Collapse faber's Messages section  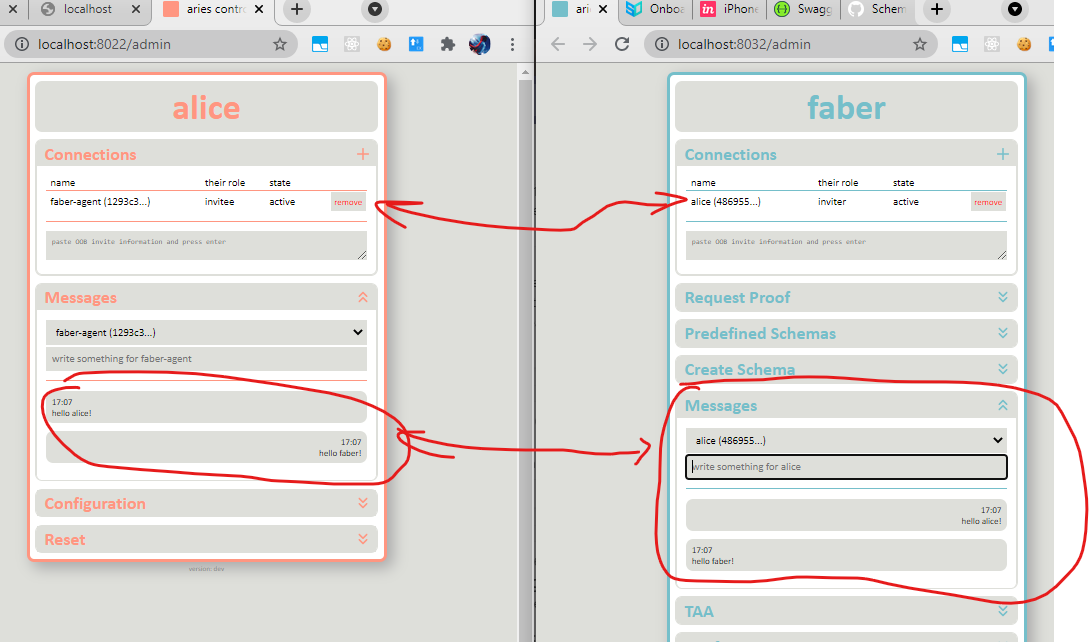point(1002,405)
